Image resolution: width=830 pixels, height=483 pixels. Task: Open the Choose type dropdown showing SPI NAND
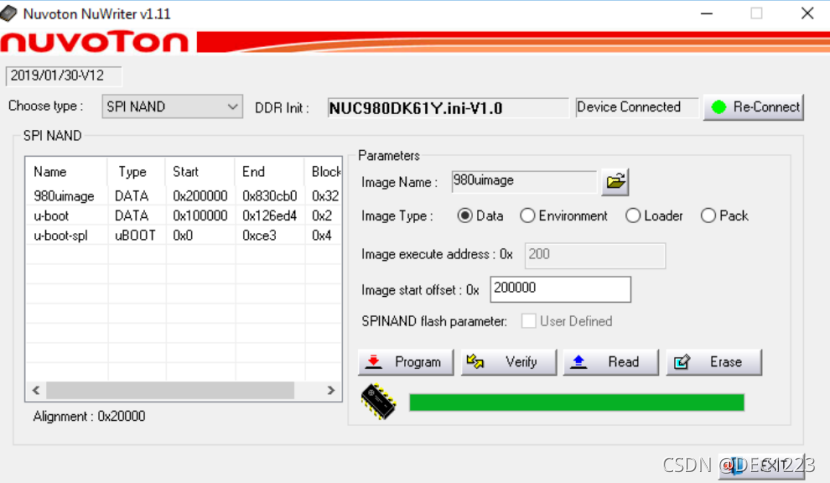172,106
